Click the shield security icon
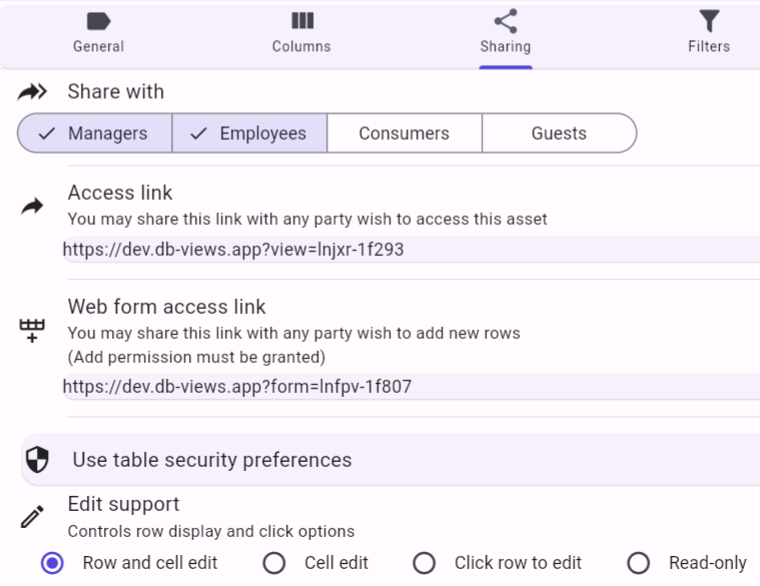 [x=37, y=460]
